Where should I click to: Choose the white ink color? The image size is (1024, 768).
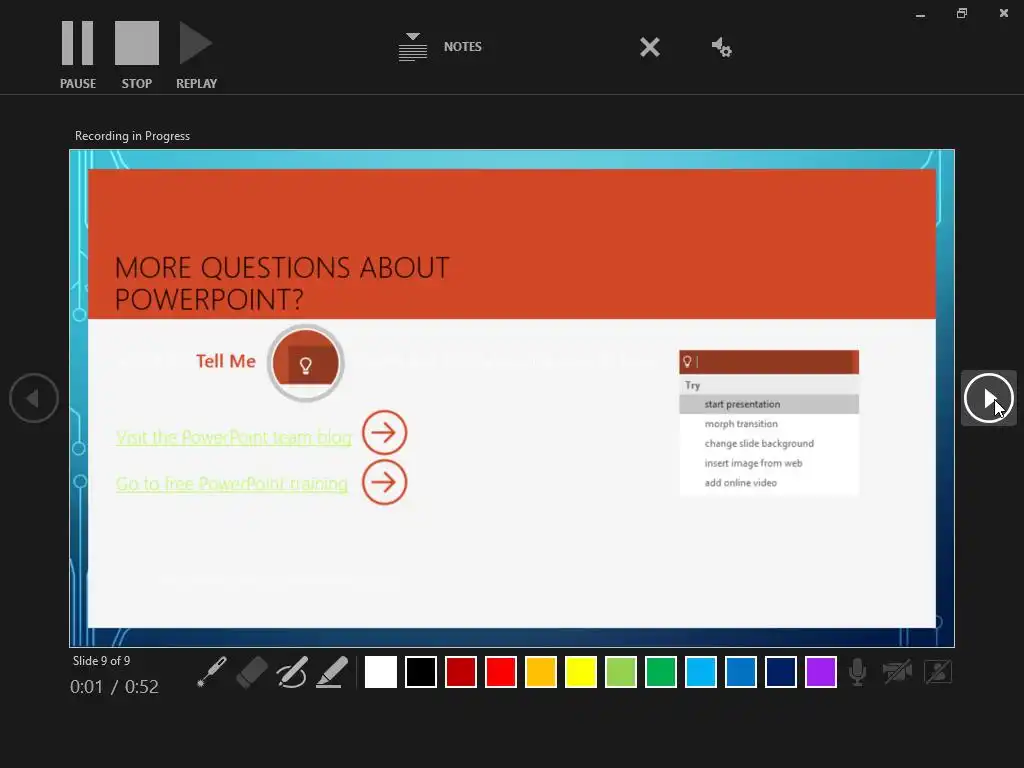(x=381, y=672)
